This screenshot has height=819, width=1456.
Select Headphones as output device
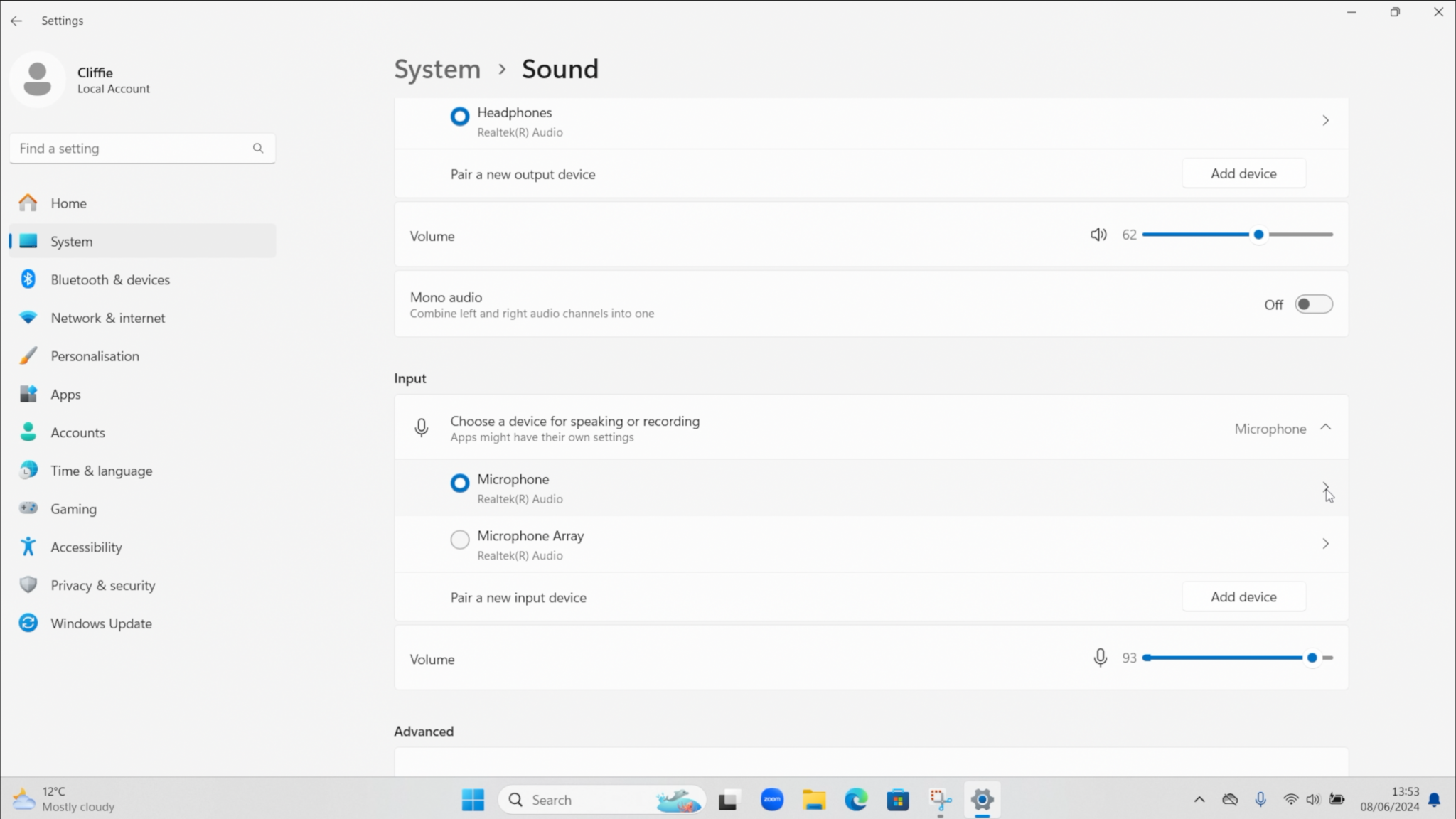[x=459, y=116]
